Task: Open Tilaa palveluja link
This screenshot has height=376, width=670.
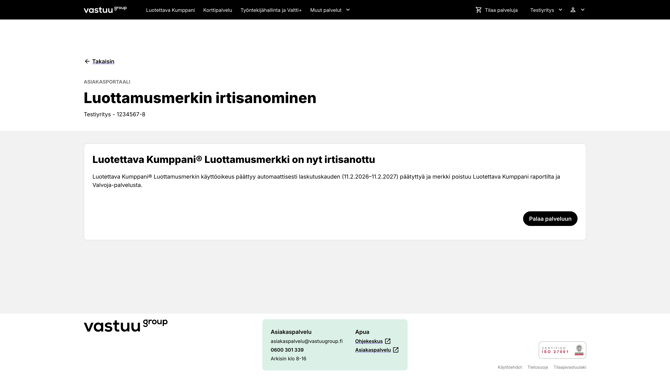Action: tap(501, 10)
